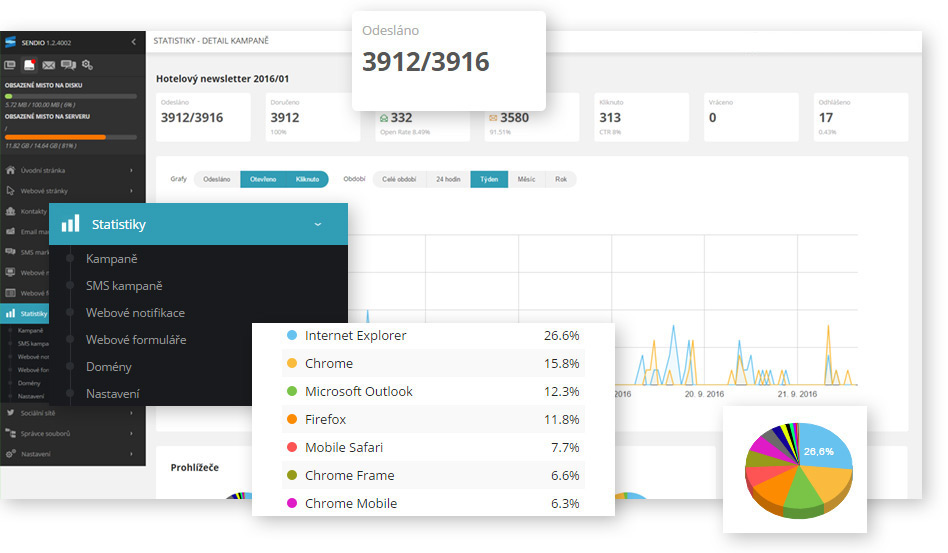948x553 pixels.
Task: Open Domény in the small sidebar submenu
Action: click(29, 383)
